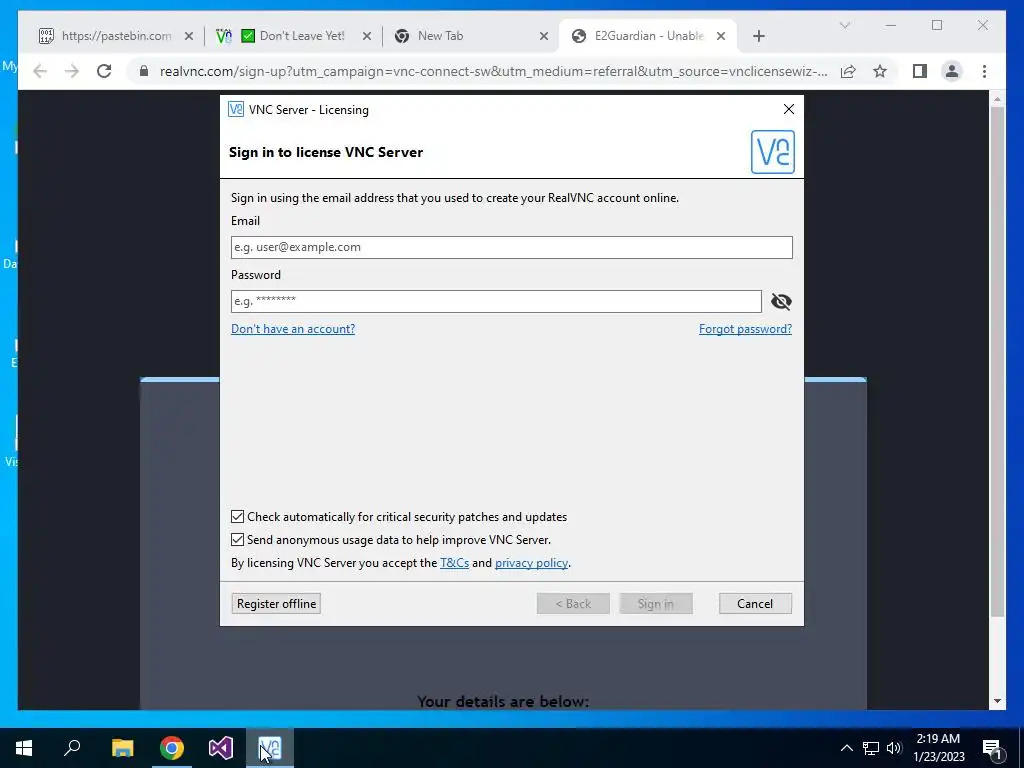Open the Windows Start menu
Screen dimensions: 1024x768
[24, 748]
